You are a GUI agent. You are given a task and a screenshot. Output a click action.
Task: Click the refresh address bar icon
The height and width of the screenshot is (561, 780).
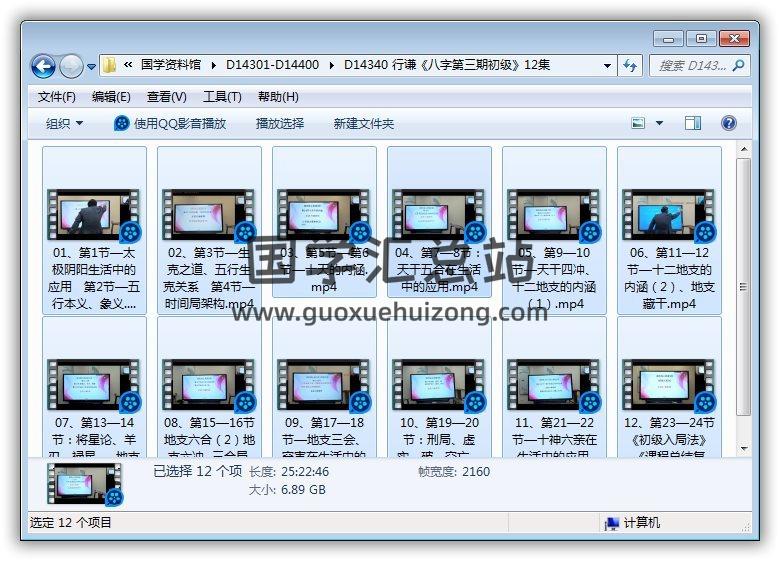pyautogui.click(x=630, y=65)
